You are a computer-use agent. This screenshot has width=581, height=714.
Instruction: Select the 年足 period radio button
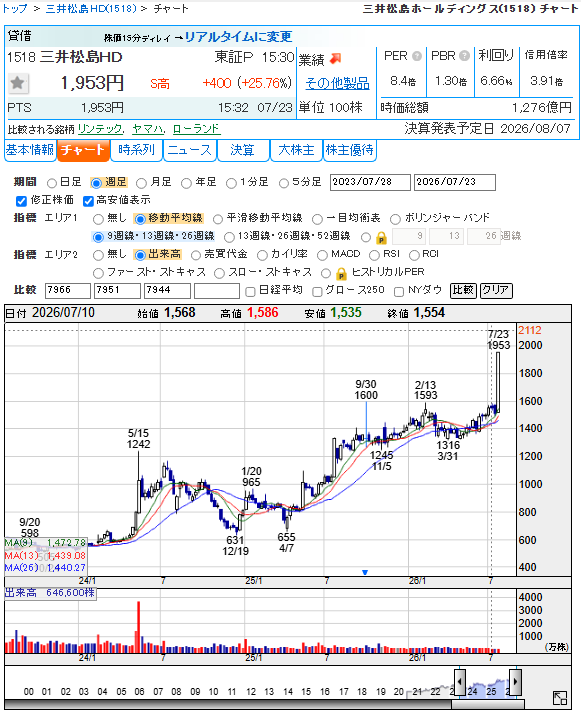point(186,183)
